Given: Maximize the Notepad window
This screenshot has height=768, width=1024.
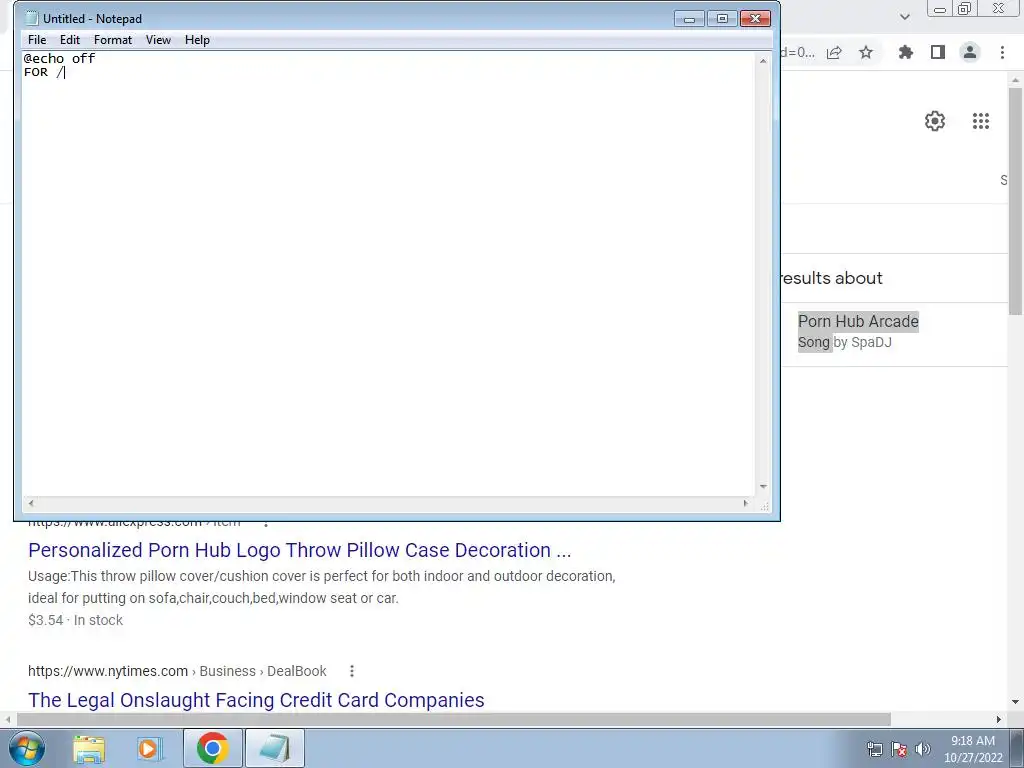Looking at the screenshot, I should [x=722, y=19].
